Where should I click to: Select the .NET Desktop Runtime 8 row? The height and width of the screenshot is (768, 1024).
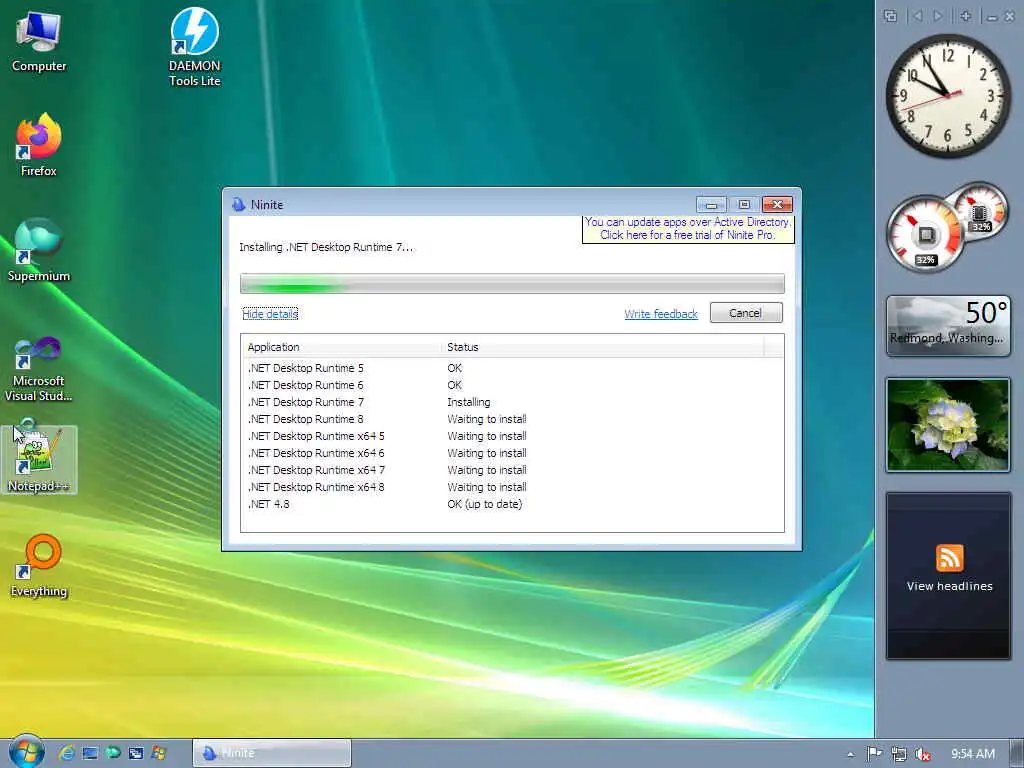pyautogui.click(x=512, y=419)
